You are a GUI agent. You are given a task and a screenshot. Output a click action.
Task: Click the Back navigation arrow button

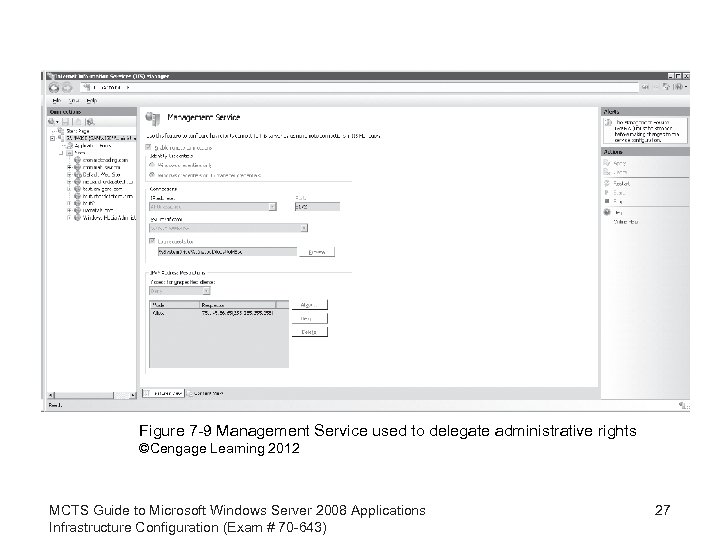coord(54,88)
